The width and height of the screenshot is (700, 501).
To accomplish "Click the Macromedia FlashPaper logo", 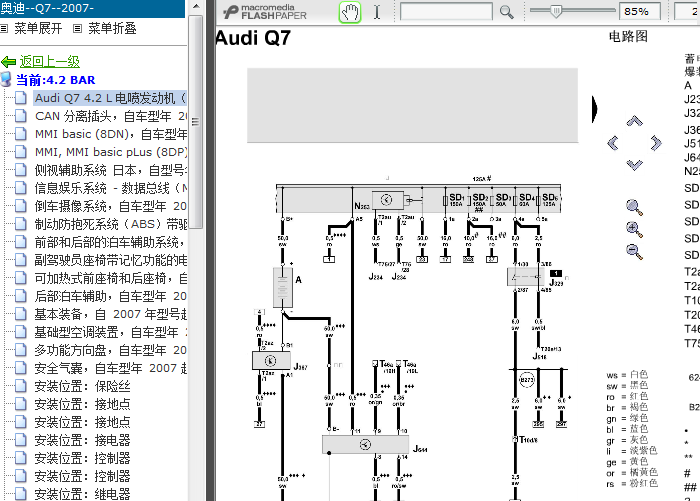I will coord(265,12).
